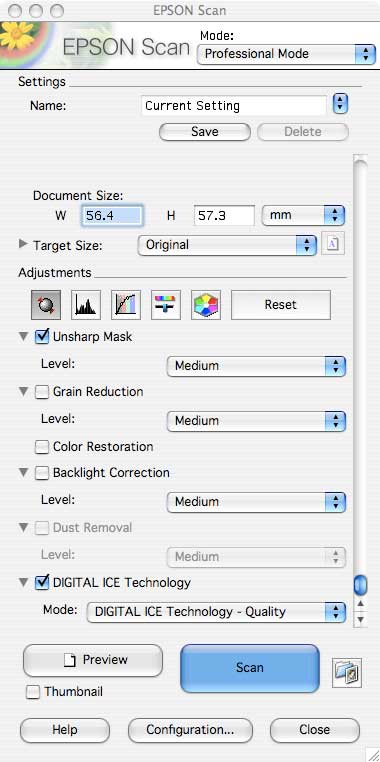380x762 pixels.
Task: Open the Tone Correction curve icon
Action: (126, 305)
